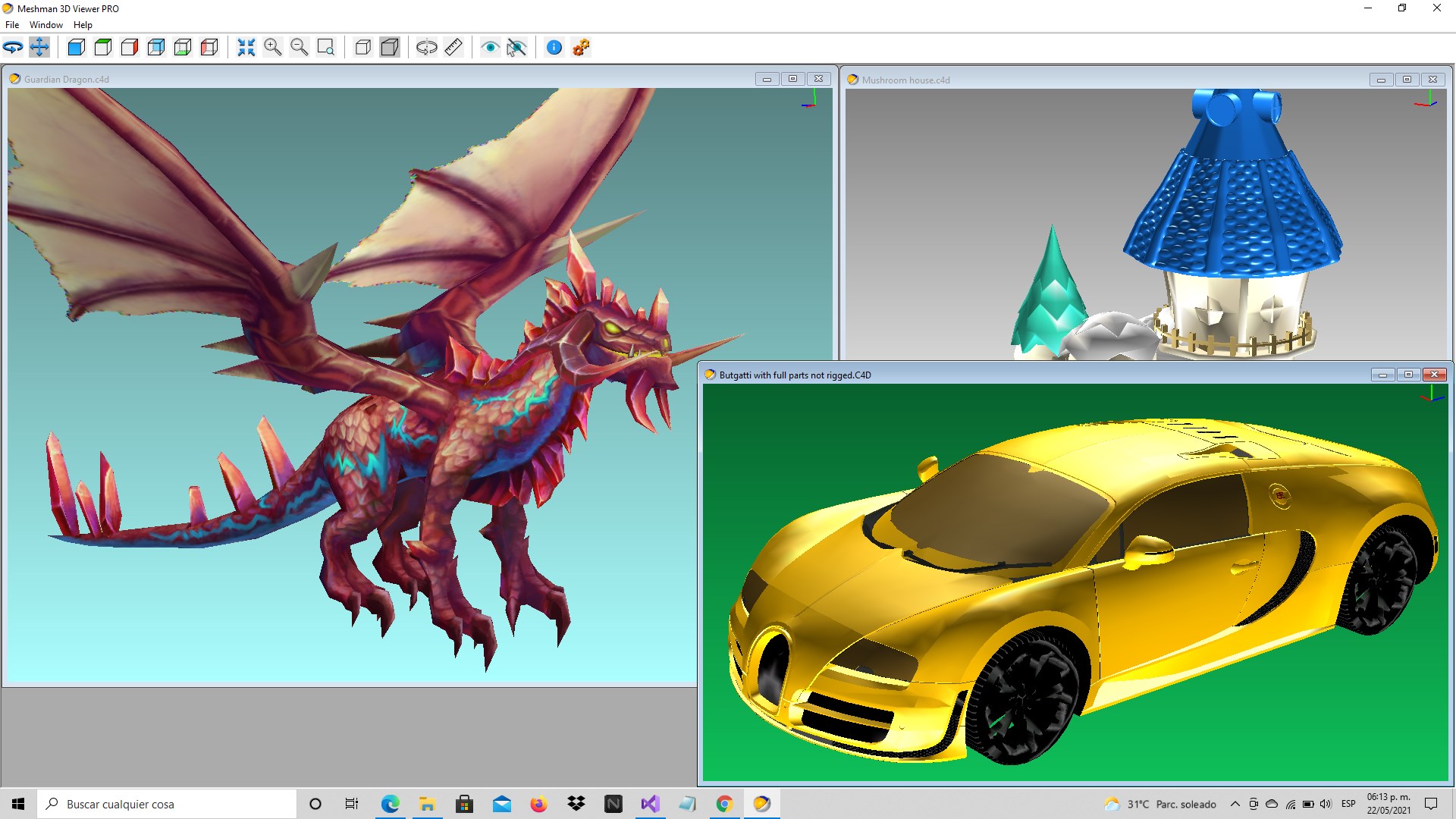This screenshot has height=819, width=1456.
Task: Open Google Chrome from taskbar
Action: coord(725,804)
